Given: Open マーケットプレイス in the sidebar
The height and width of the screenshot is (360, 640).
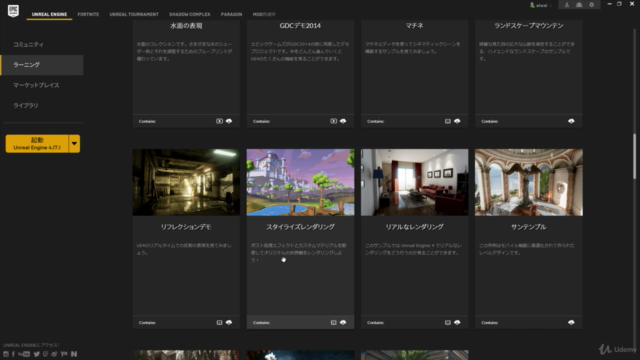Looking at the screenshot, I should [36, 85].
